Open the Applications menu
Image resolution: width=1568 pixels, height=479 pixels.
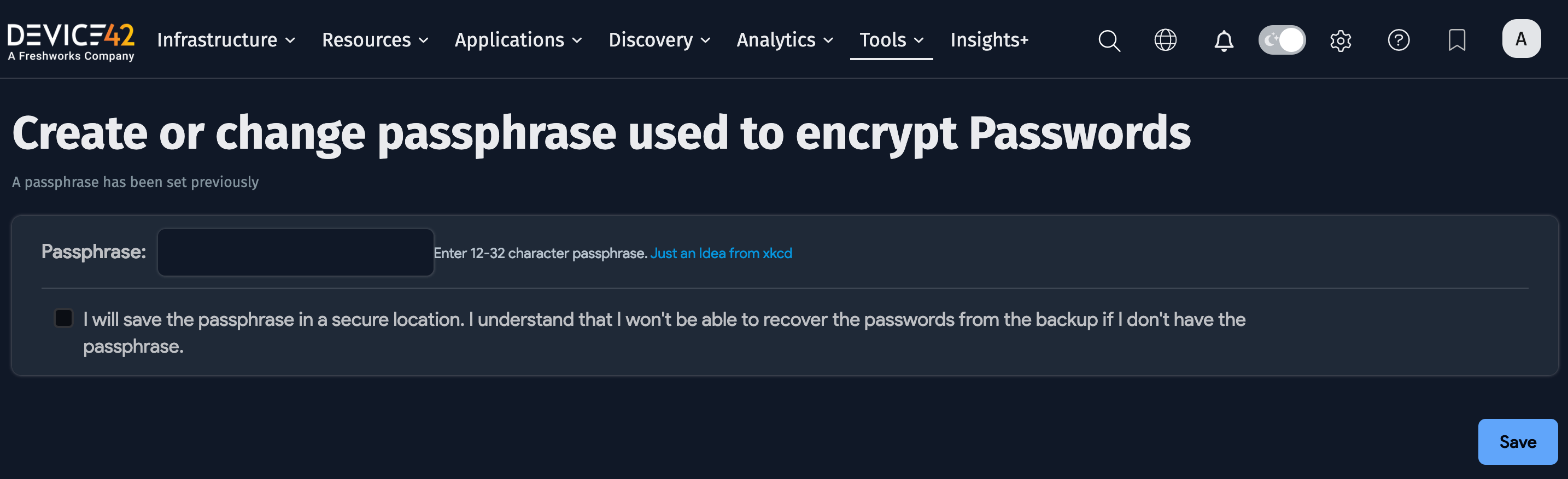click(518, 40)
